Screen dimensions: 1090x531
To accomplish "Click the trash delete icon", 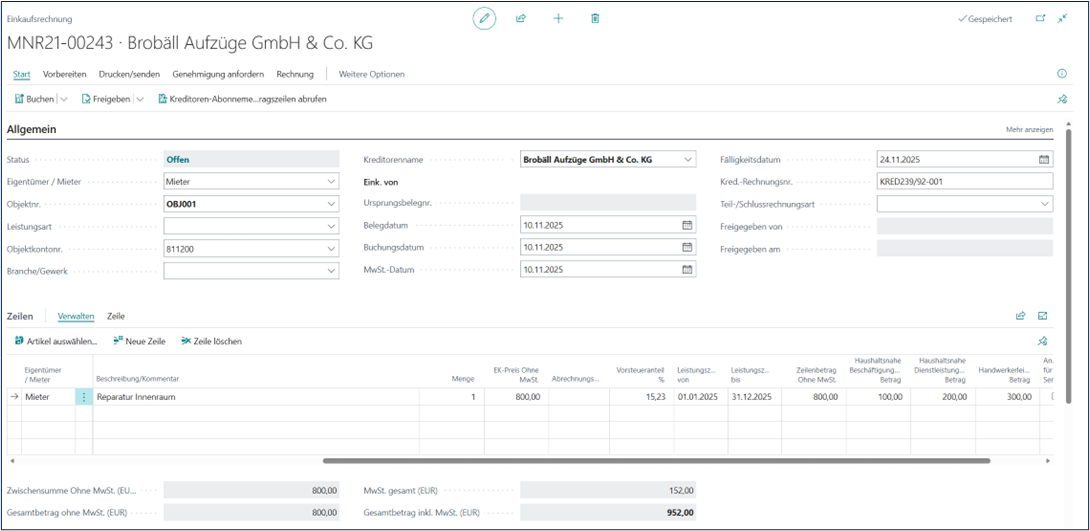I will tap(595, 19).
